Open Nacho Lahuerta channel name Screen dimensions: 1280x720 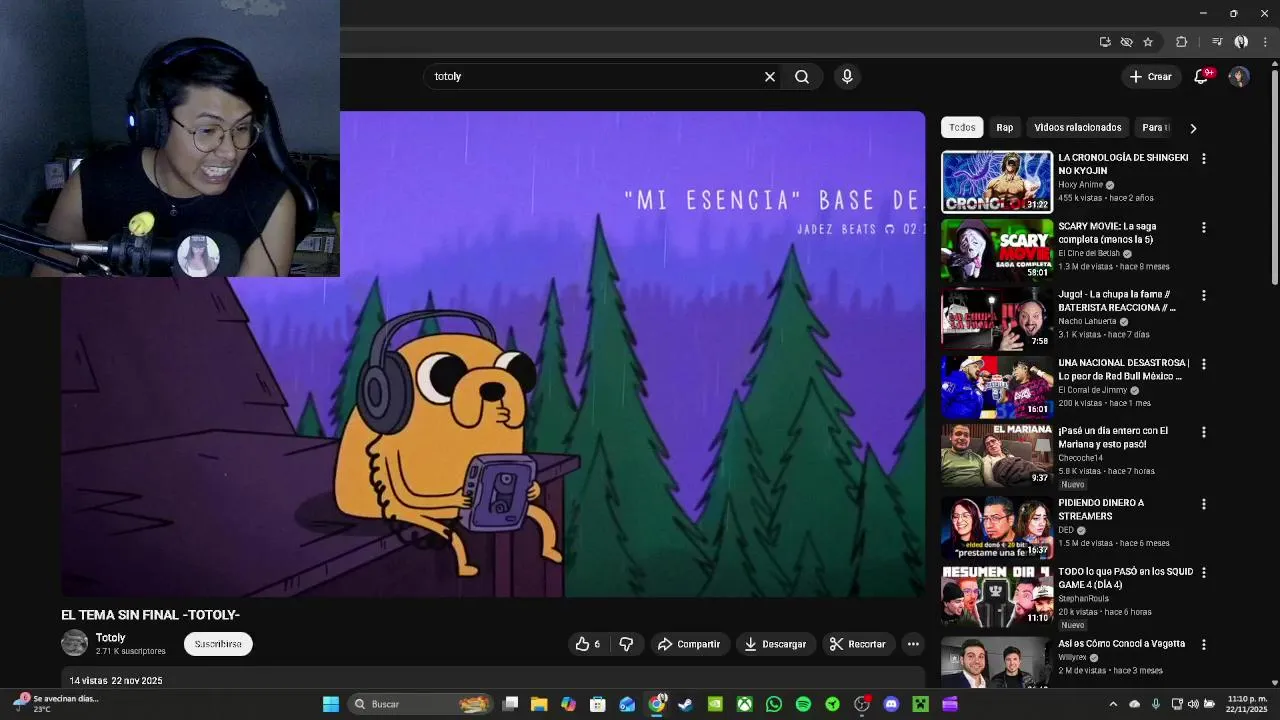pos(1087,321)
